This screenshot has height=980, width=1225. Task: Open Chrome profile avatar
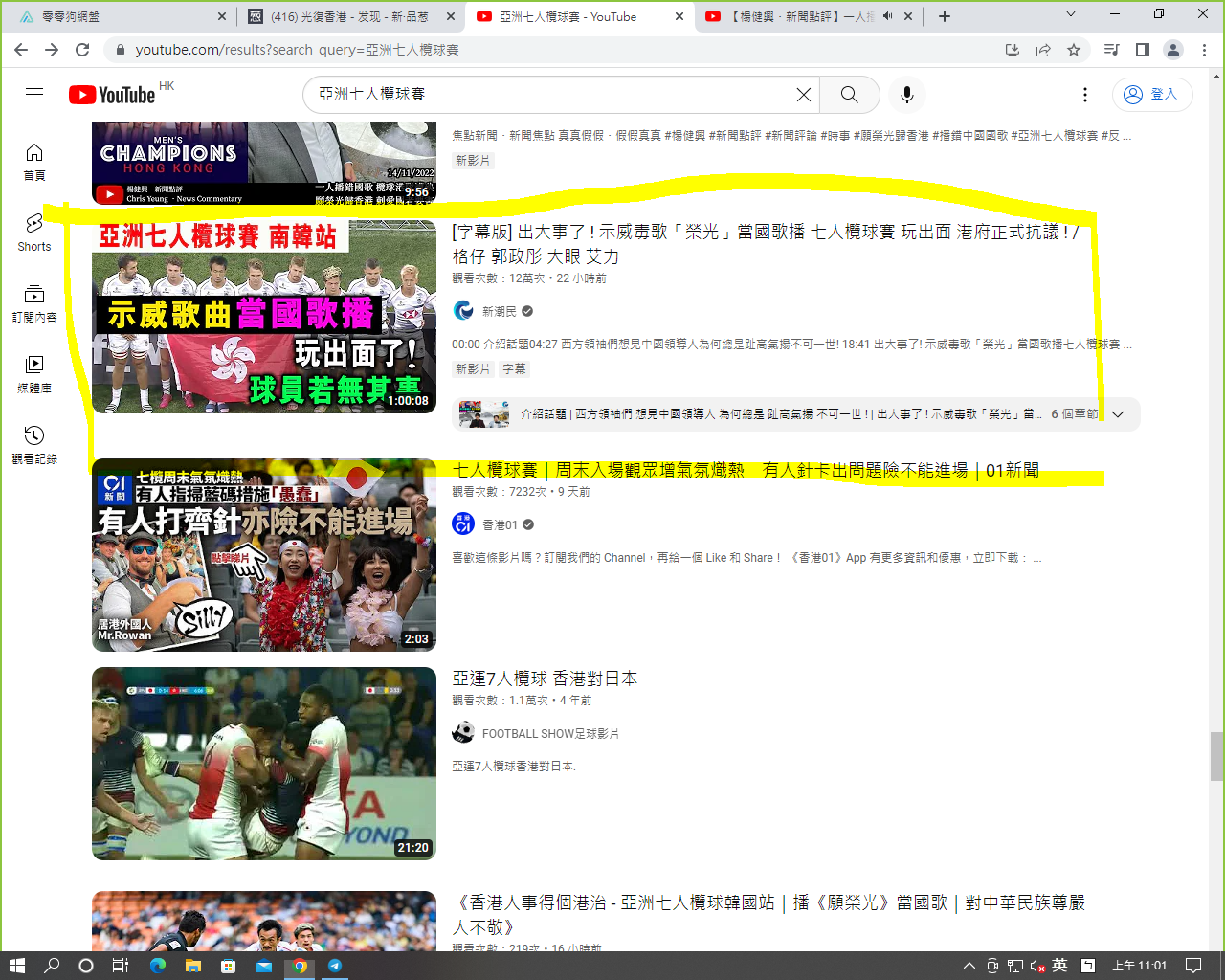(1173, 50)
